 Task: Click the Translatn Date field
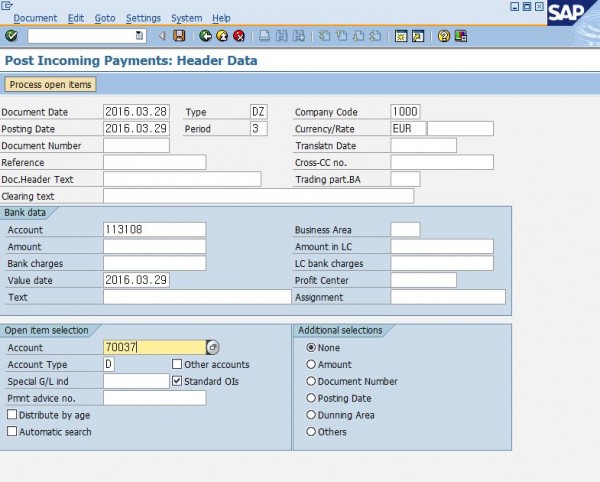pos(424,145)
